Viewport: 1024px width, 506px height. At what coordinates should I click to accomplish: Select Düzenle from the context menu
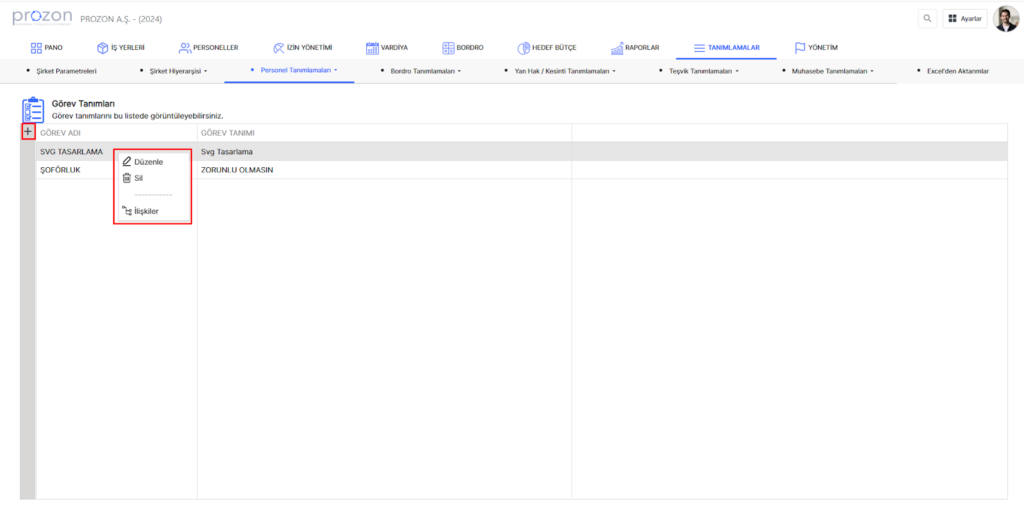click(147, 162)
